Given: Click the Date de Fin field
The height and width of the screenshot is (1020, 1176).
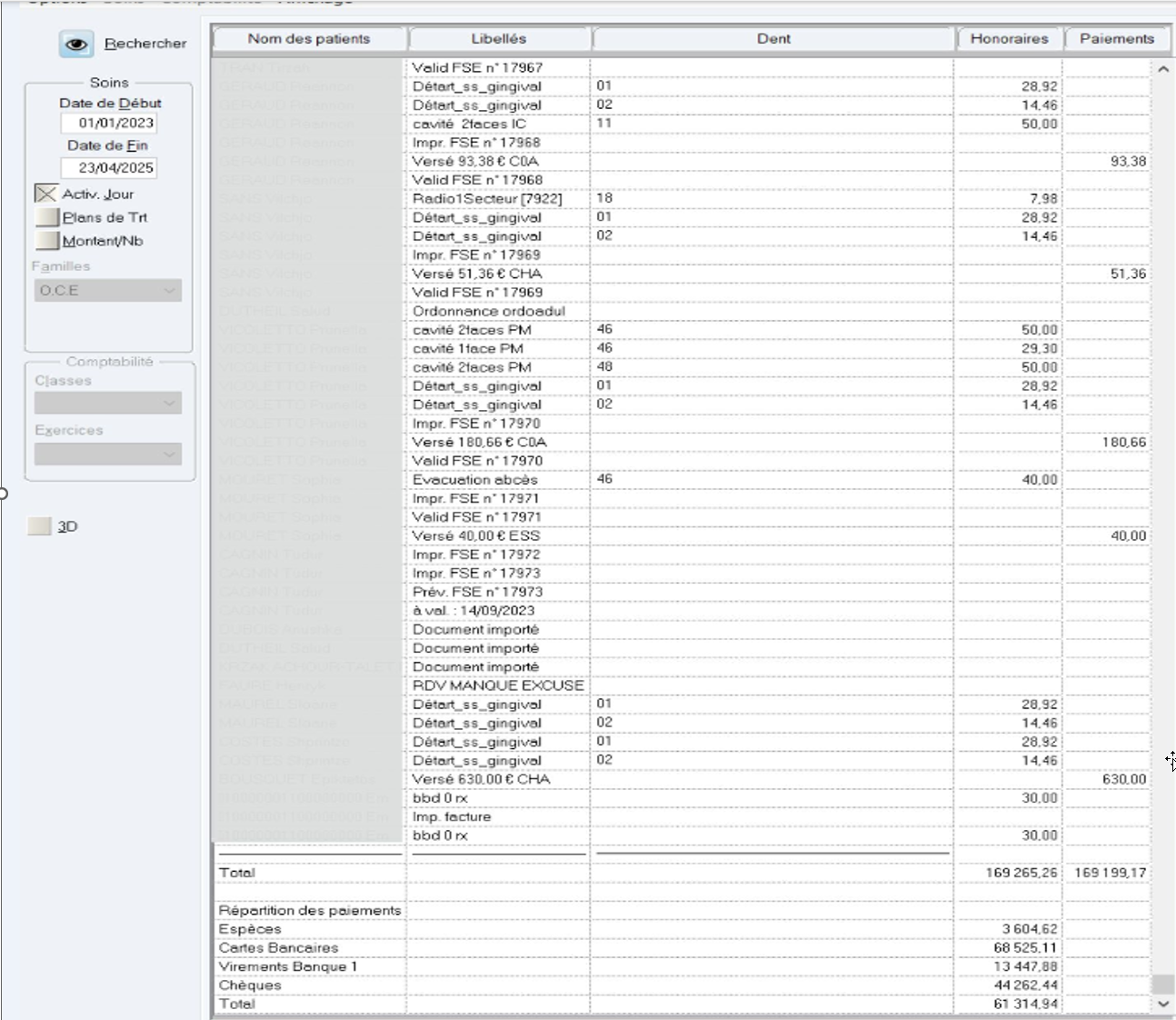Looking at the screenshot, I should coord(109,167).
